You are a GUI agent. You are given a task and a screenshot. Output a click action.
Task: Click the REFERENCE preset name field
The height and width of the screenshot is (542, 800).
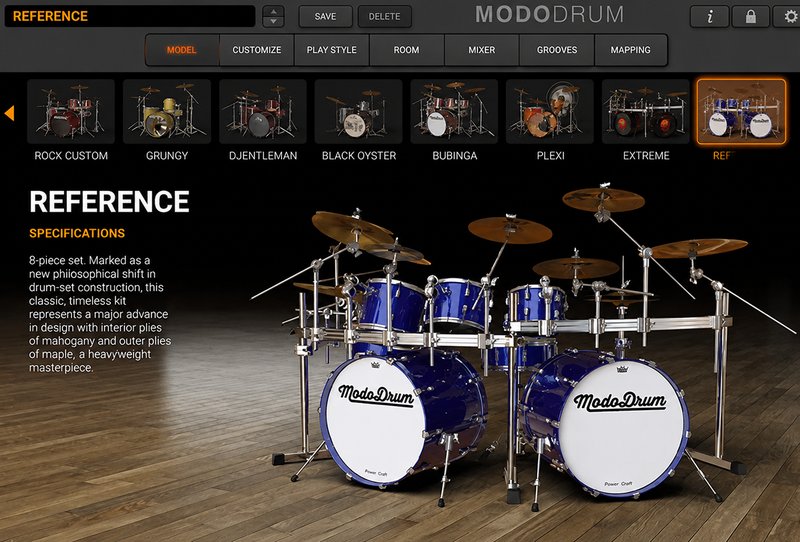click(x=130, y=16)
